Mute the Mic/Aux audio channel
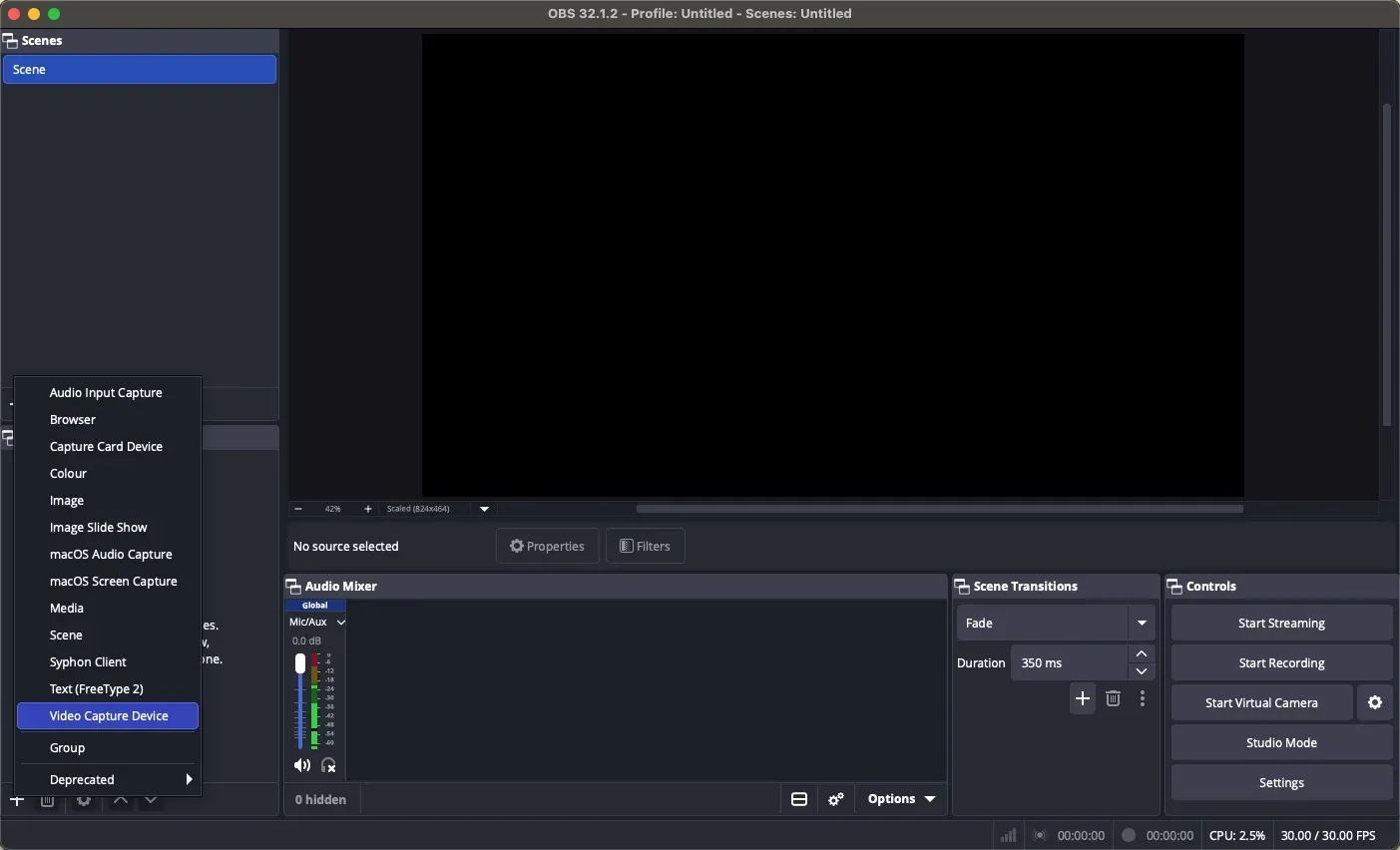This screenshot has height=850, width=1400. click(x=302, y=766)
